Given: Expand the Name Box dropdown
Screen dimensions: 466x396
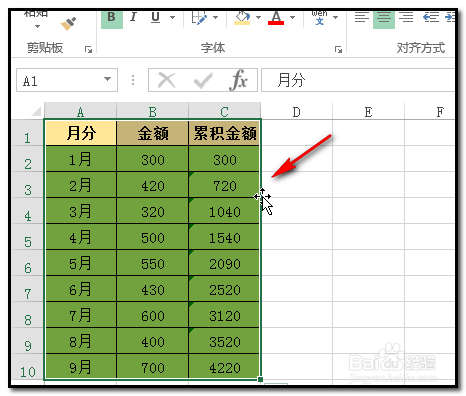Looking at the screenshot, I should 107,80.
